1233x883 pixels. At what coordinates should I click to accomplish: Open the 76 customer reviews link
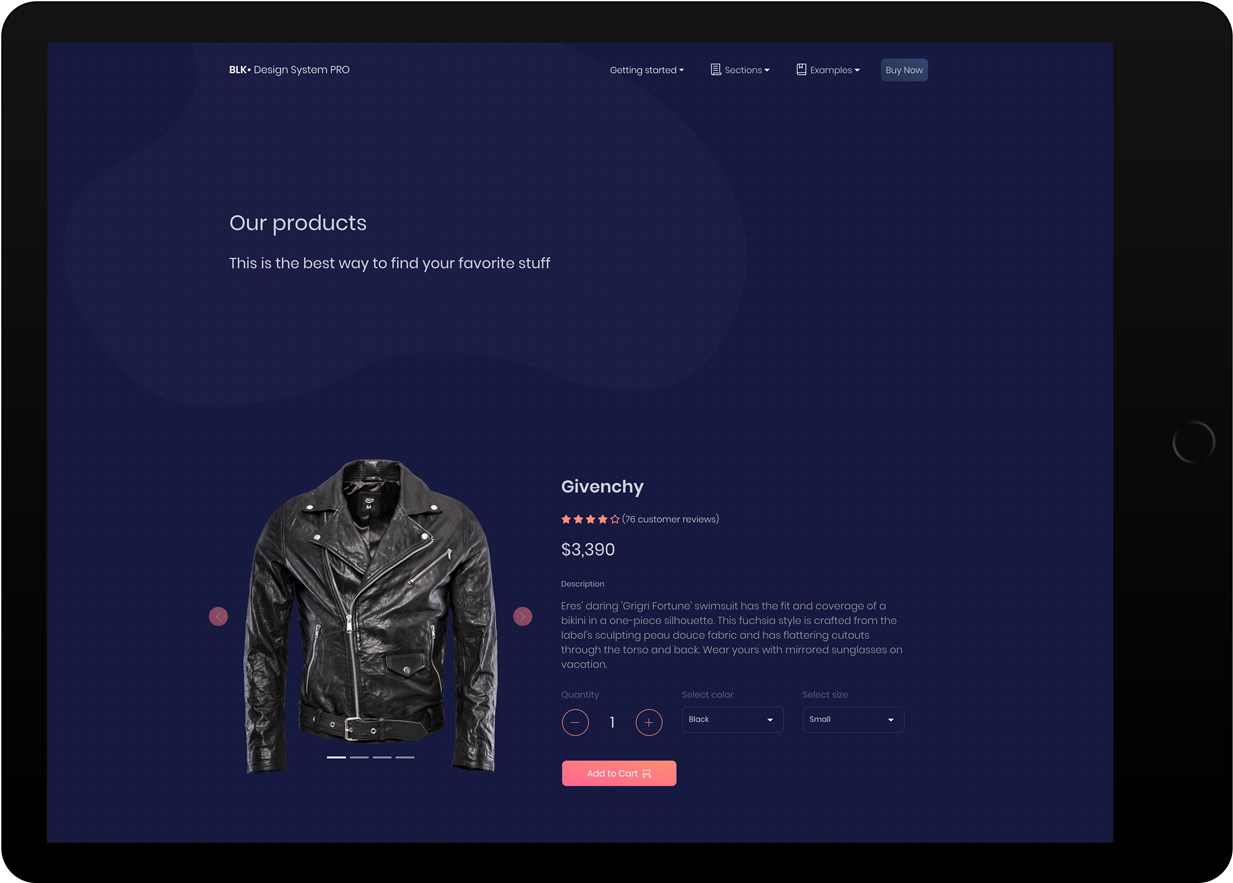point(671,519)
